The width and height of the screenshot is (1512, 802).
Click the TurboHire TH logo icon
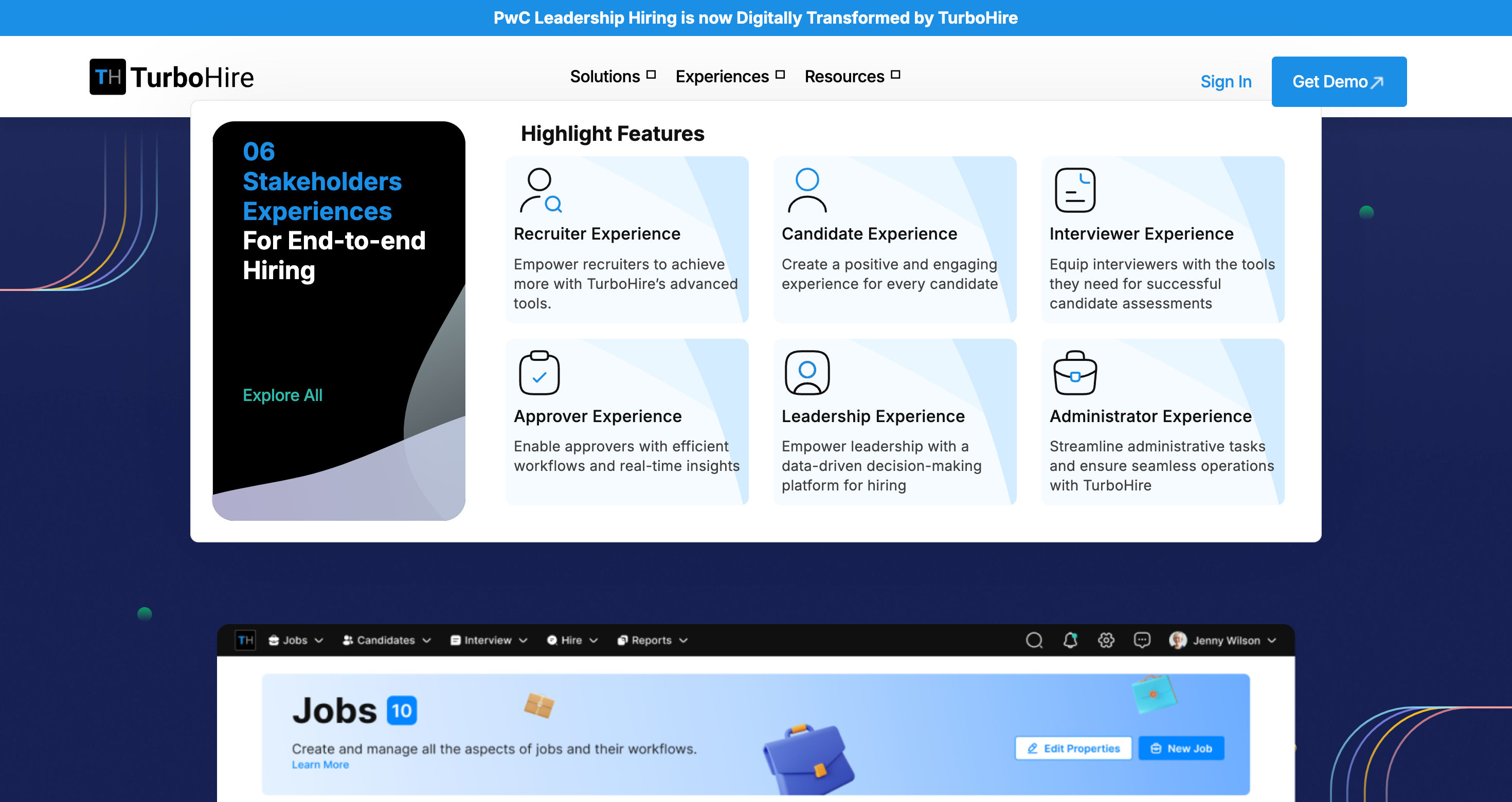pos(107,77)
